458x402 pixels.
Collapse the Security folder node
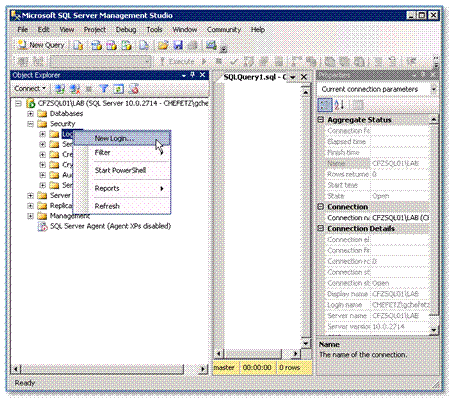(x=30, y=124)
